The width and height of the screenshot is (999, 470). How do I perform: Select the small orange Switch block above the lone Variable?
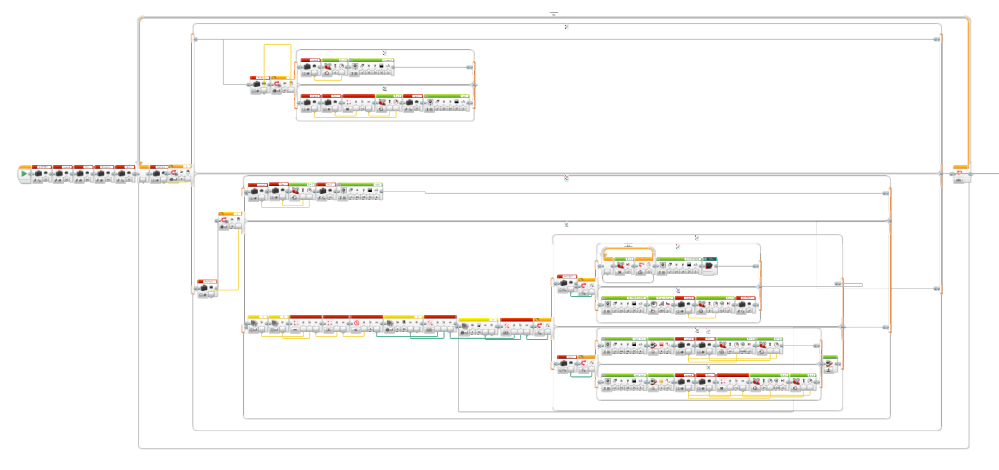click(x=229, y=221)
